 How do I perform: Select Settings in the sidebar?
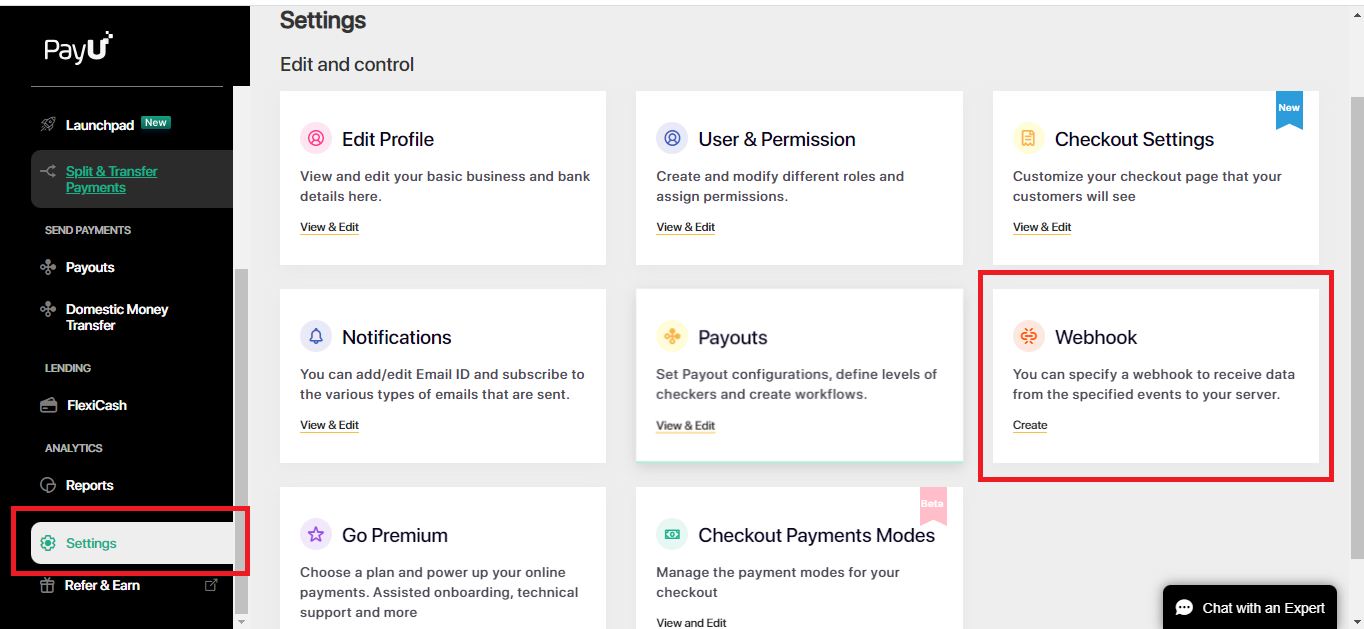tap(91, 543)
